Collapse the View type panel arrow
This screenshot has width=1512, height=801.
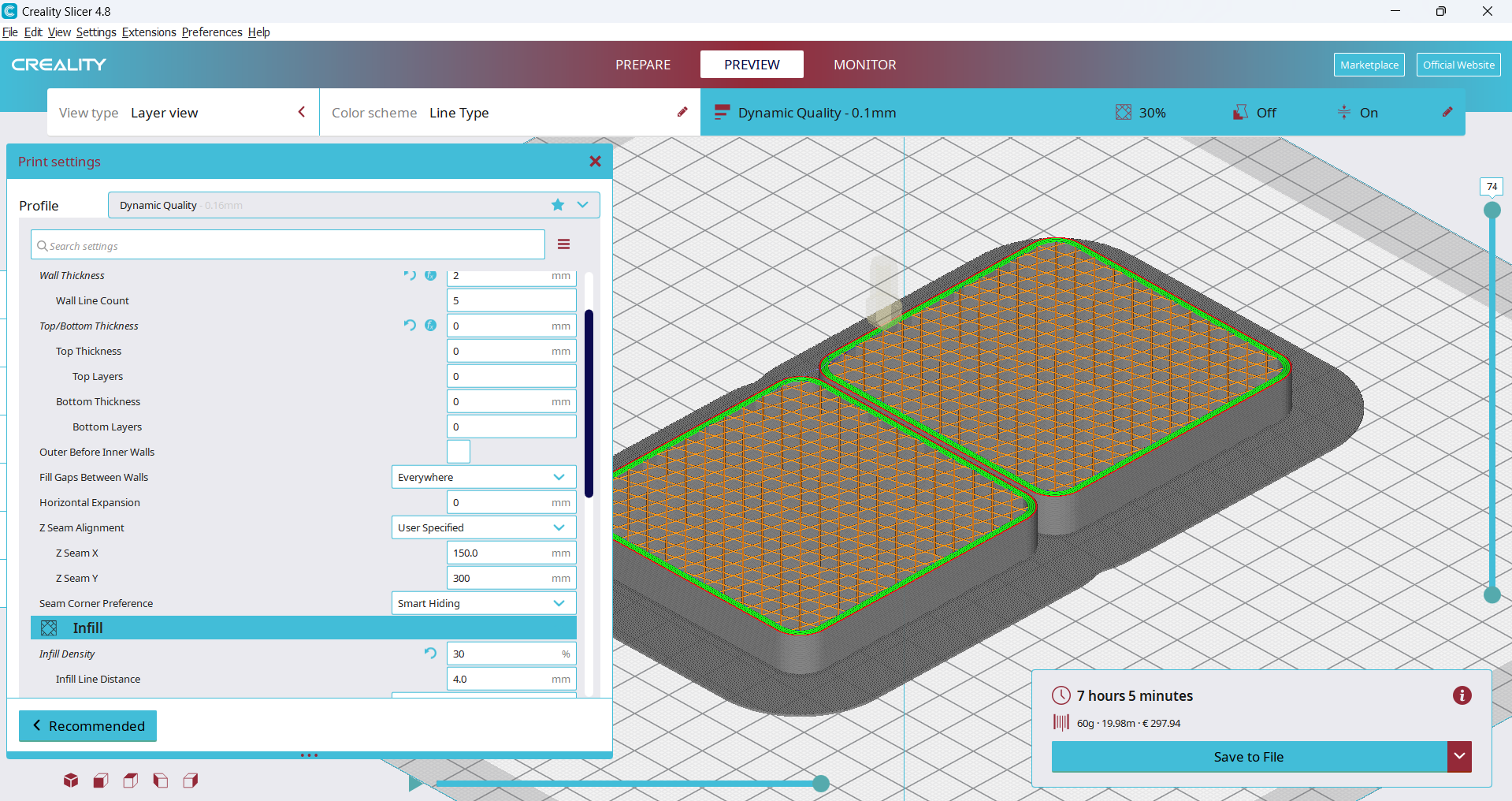[x=301, y=112]
